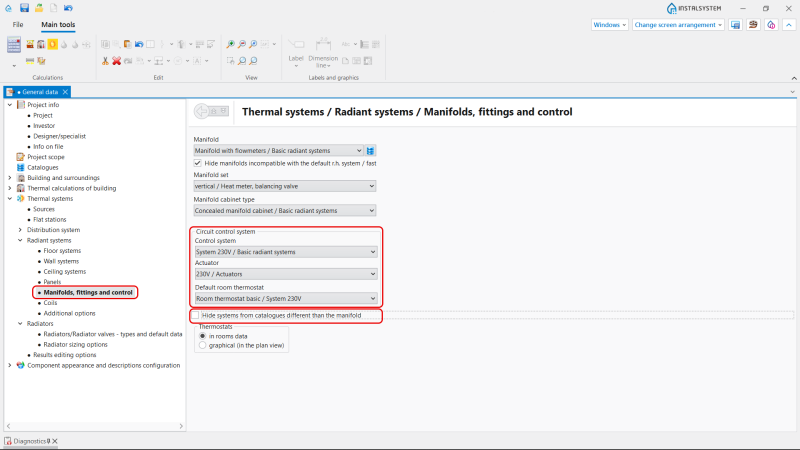Open the Control system dropdown
This screenshot has width=800, height=450.
pos(286,252)
